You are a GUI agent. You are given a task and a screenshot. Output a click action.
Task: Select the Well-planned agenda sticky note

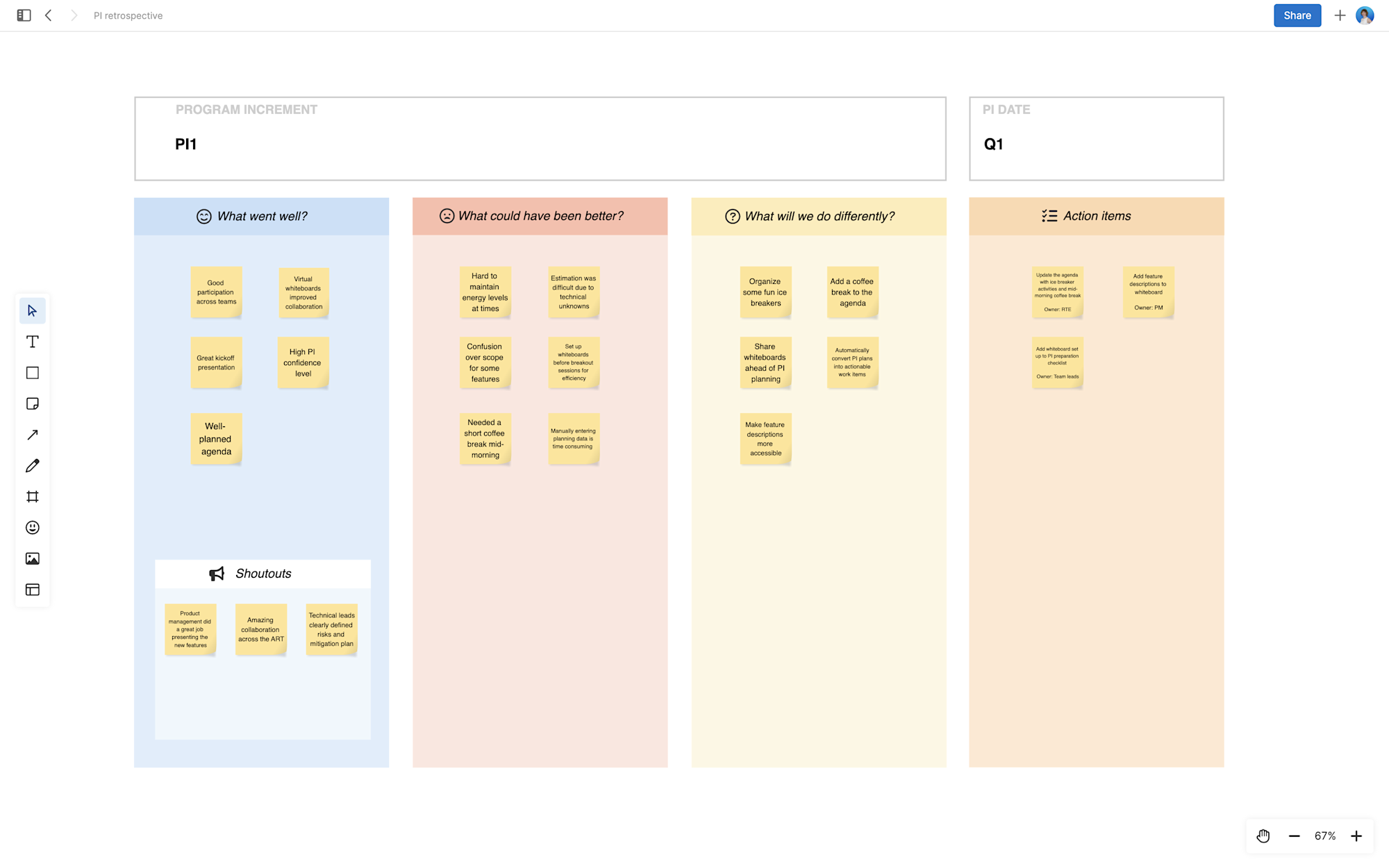(x=216, y=439)
